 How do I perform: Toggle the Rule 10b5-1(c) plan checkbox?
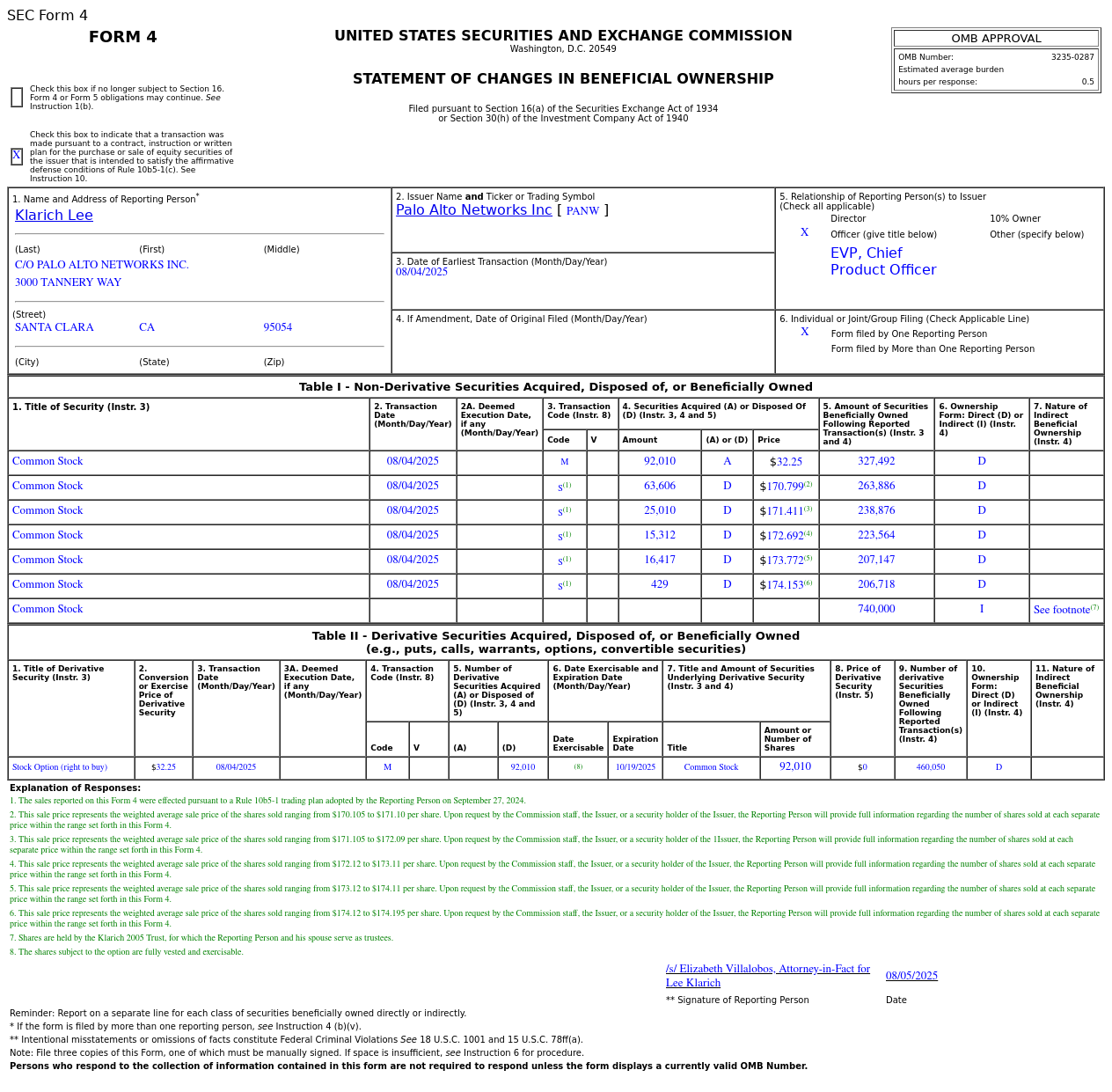(x=17, y=157)
